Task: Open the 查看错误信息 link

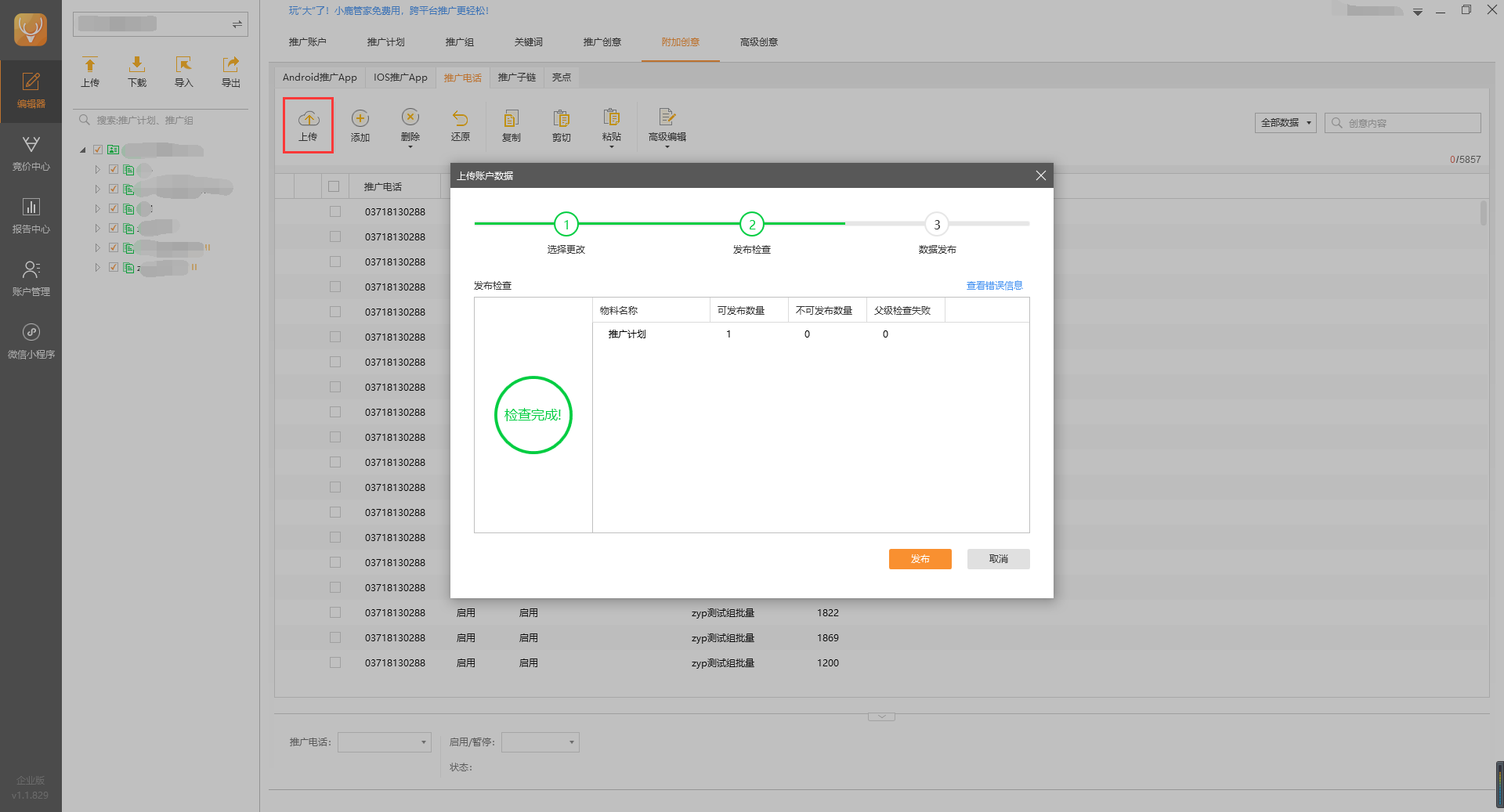Action: pyautogui.click(x=994, y=286)
